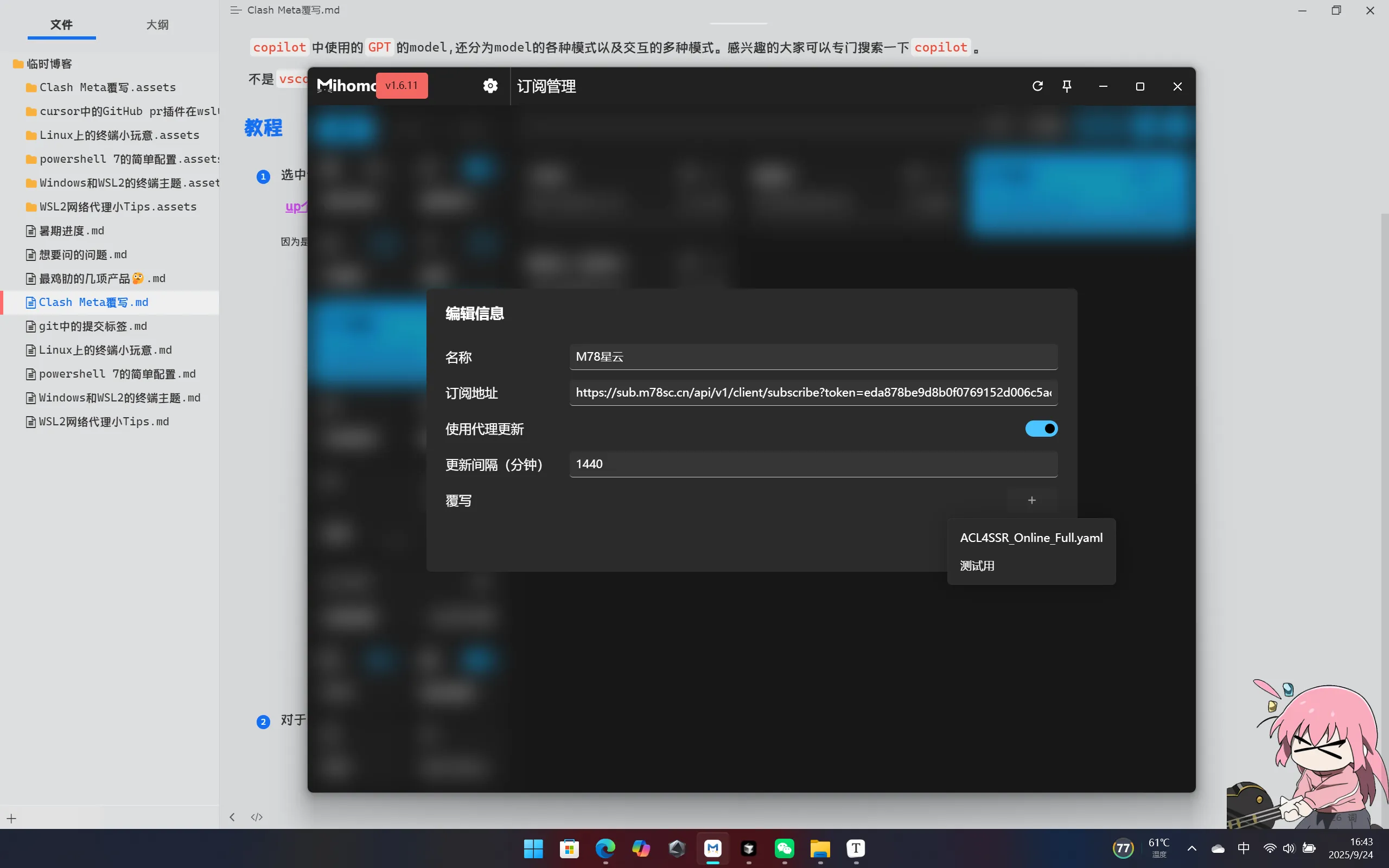
Task: Click the back navigation arrow in Typora footer
Action: click(232, 816)
